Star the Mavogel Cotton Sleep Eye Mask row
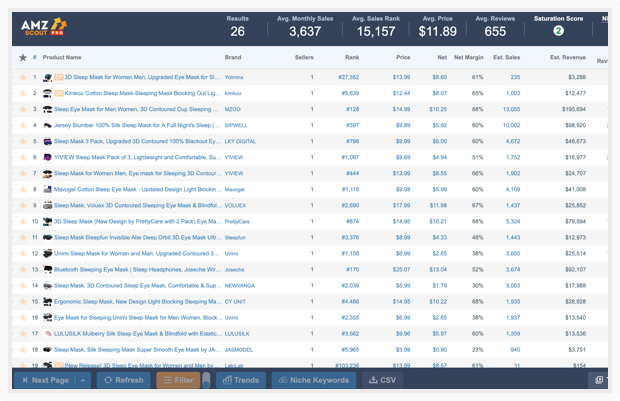This screenshot has height=401, width=620. (x=23, y=189)
